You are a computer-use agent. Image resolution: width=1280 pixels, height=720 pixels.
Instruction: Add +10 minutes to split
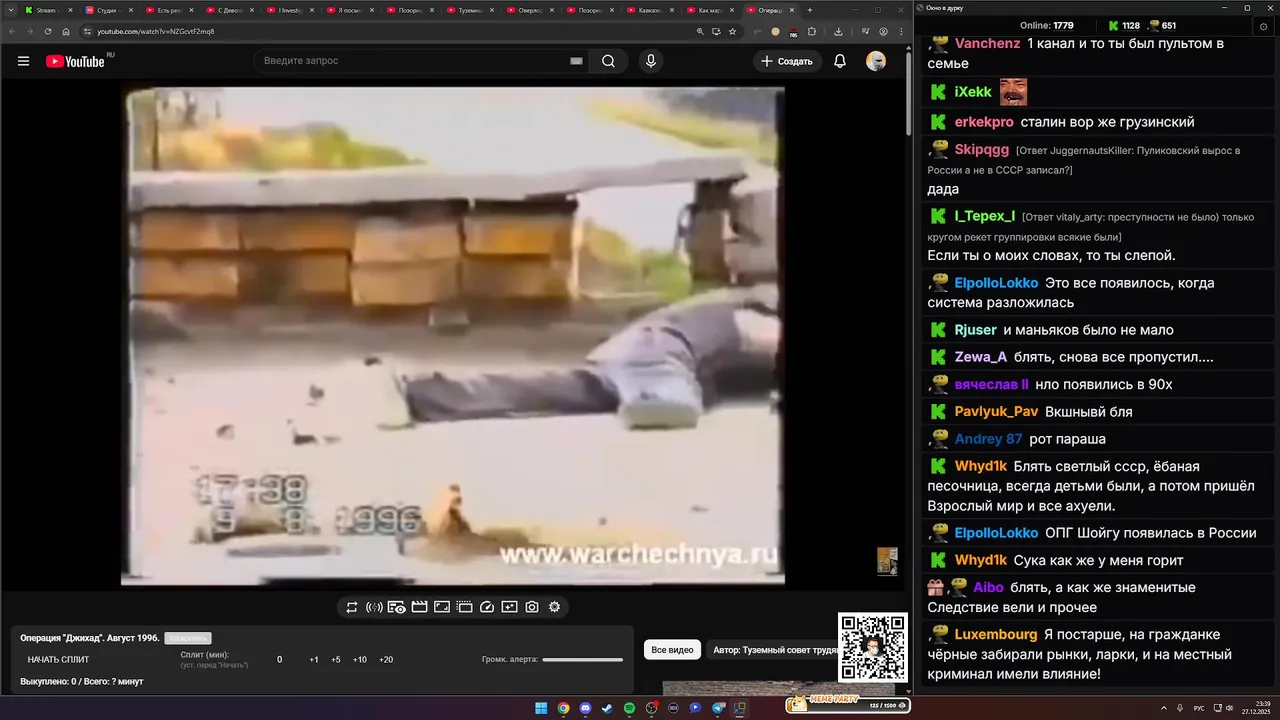click(x=360, y=660)
